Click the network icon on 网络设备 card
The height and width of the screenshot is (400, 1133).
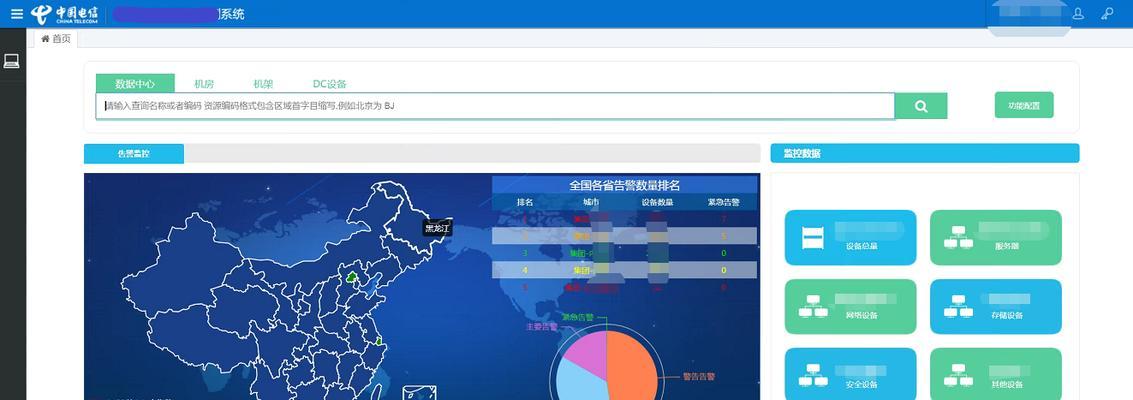[813, 306]
